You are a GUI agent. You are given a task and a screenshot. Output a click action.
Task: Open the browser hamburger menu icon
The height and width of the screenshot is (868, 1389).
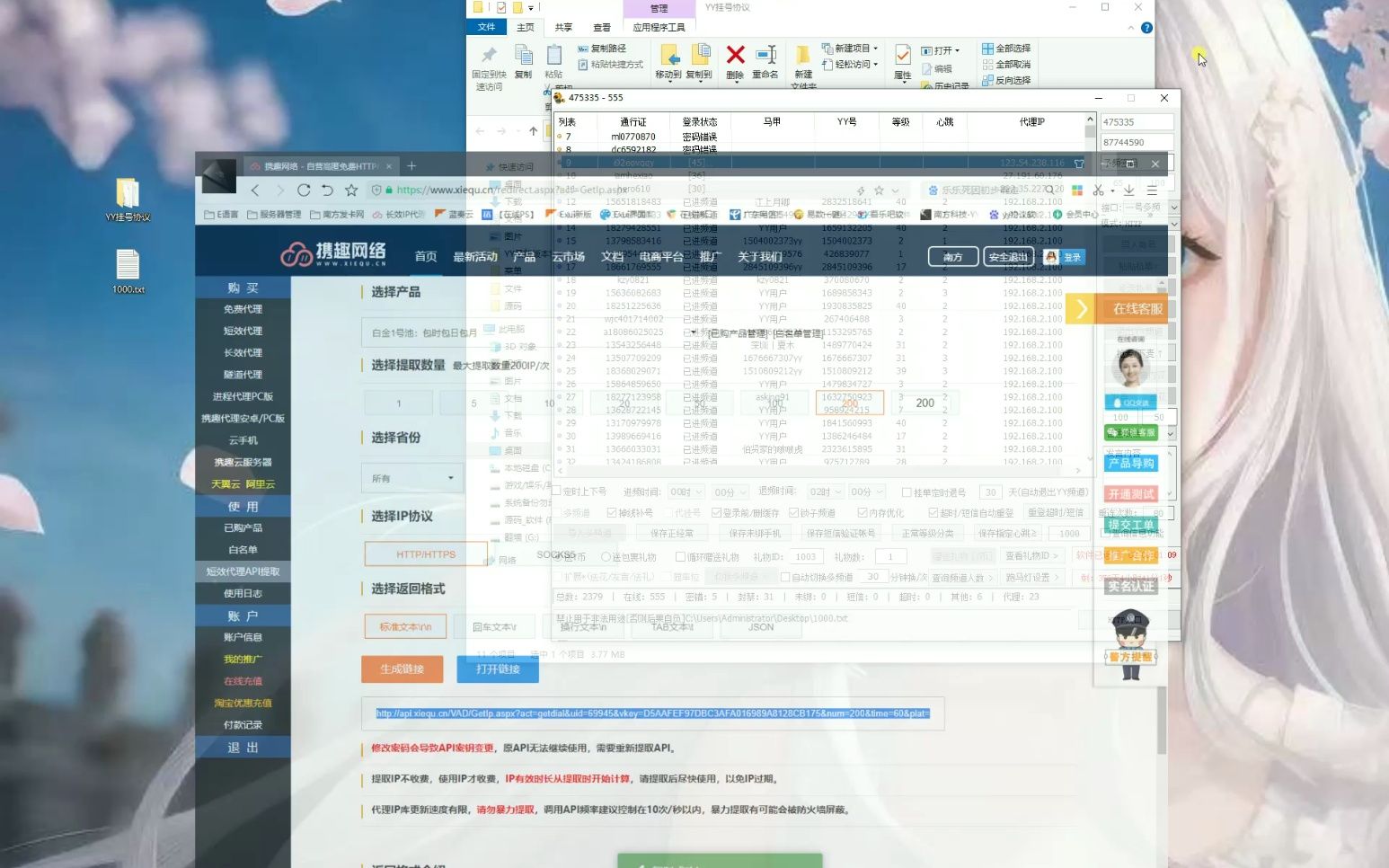pyautogui.click(x=1152, y=190)
